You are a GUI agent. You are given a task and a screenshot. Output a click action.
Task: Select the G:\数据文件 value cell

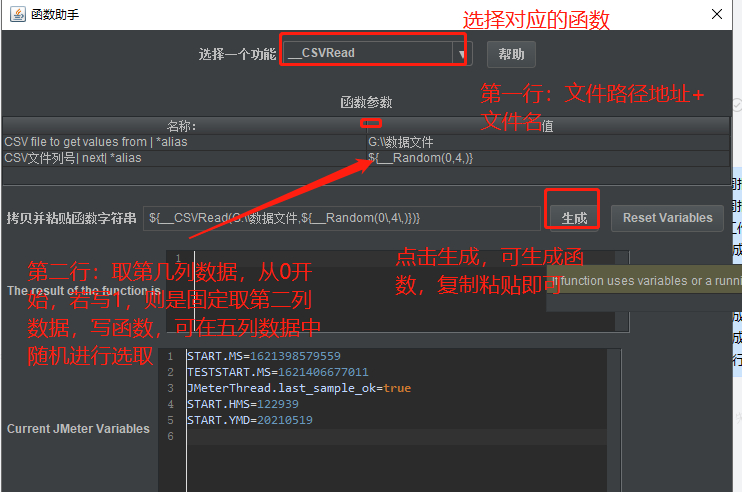[548, 142]
